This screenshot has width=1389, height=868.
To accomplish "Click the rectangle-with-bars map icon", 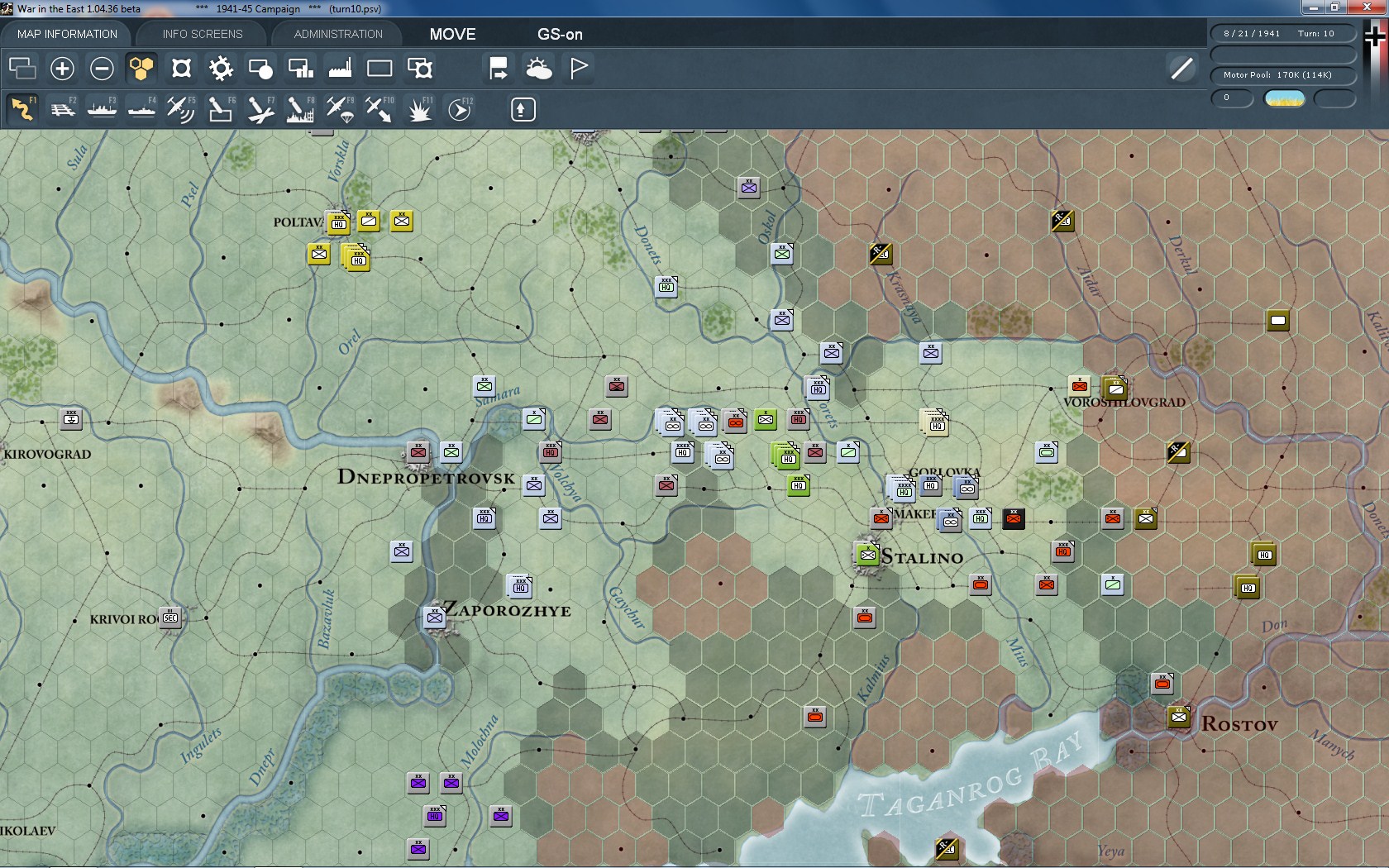I will 300,69.
